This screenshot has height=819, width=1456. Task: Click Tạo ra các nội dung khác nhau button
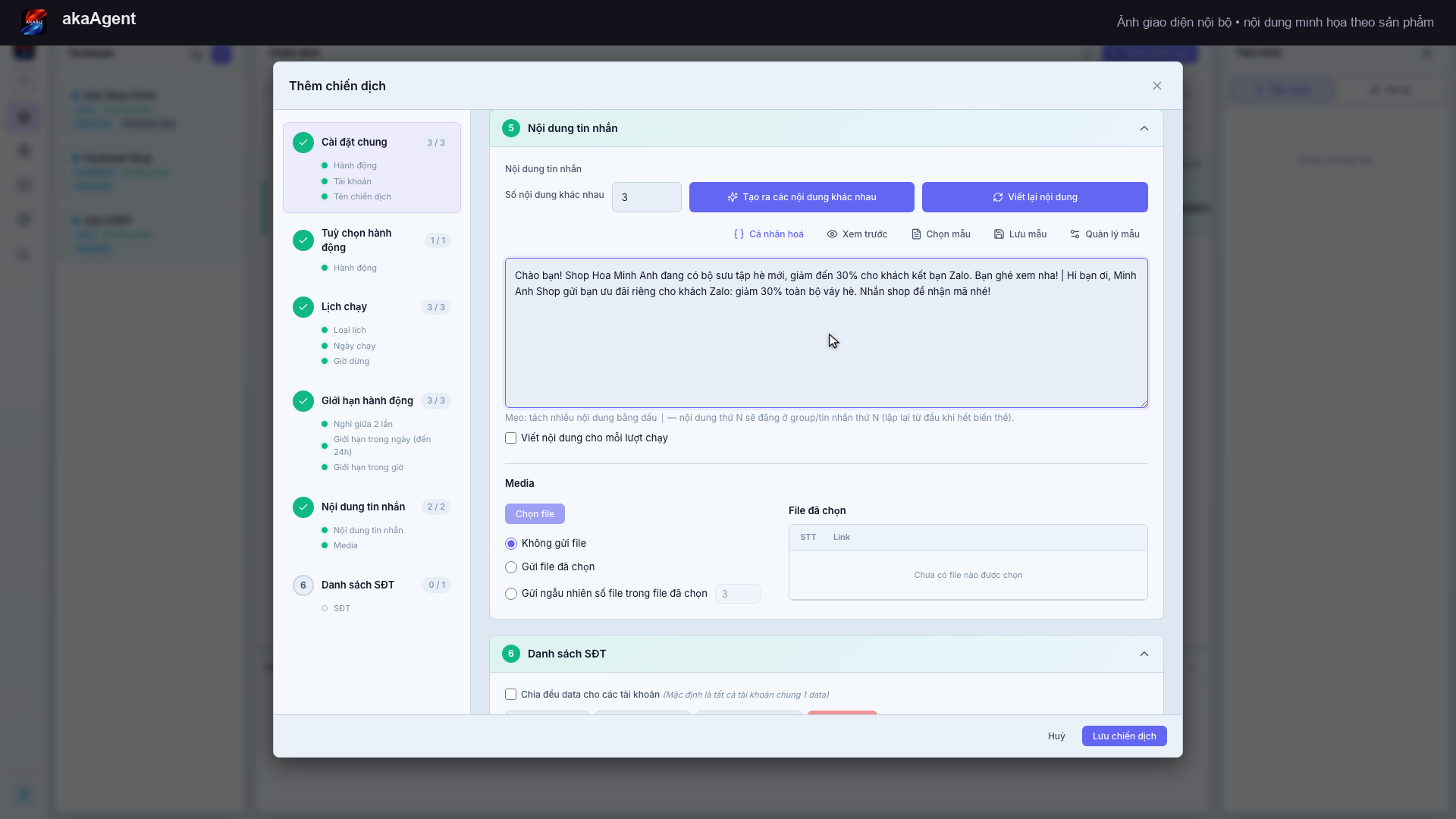(802, 197)
